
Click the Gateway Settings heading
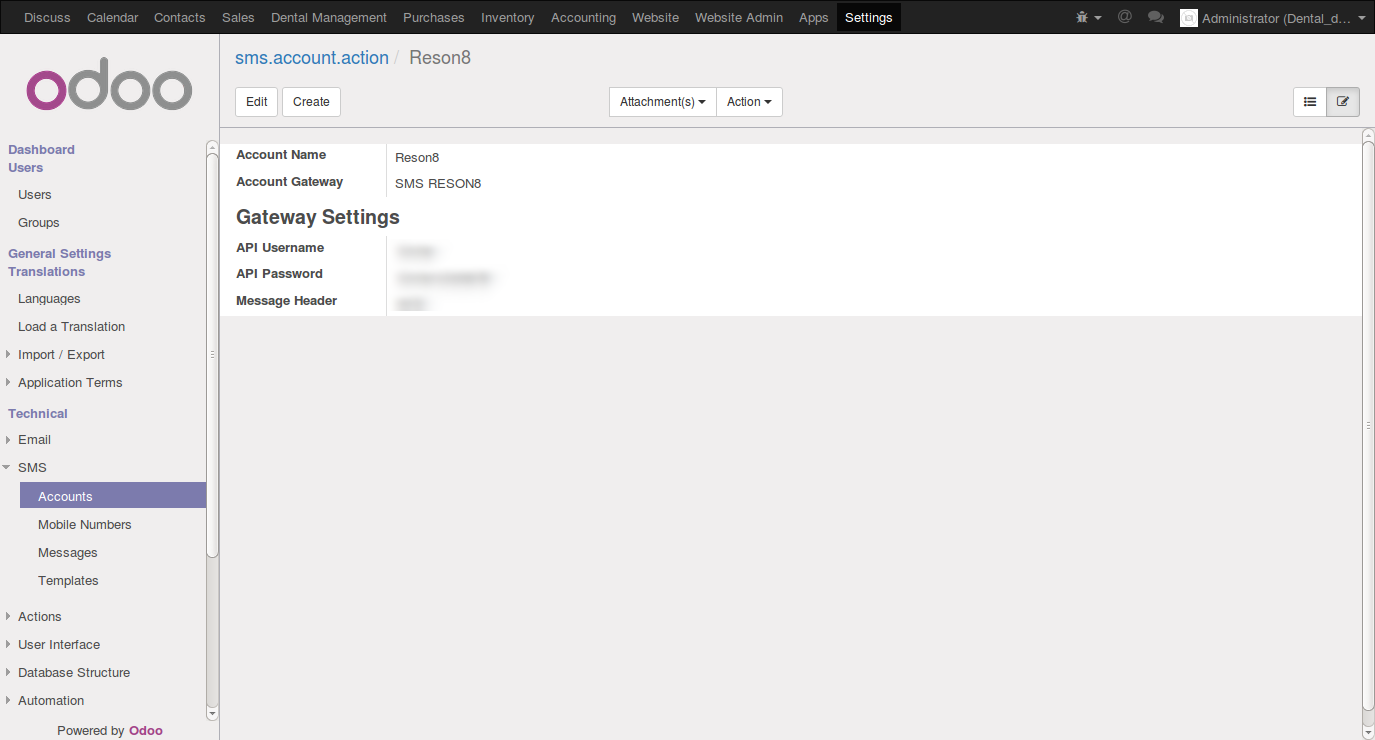click(318, 217)
